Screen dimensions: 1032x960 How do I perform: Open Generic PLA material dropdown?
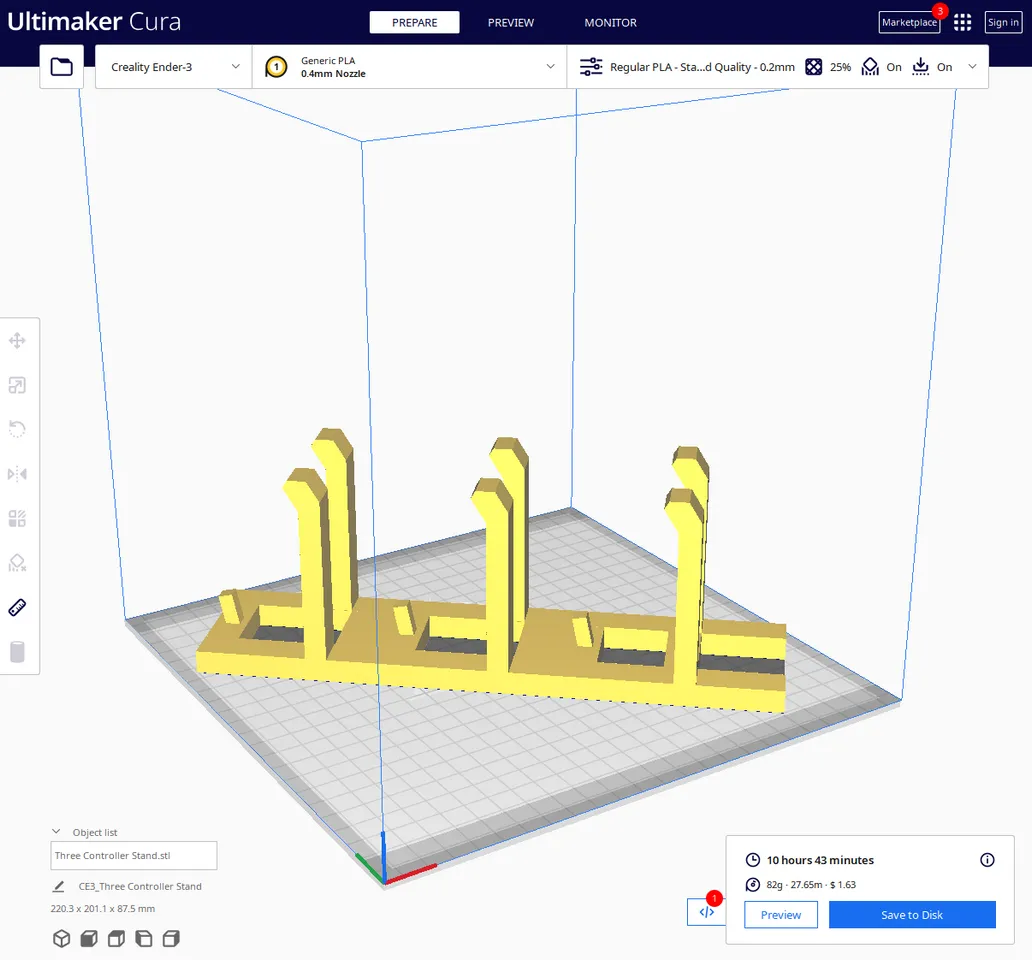point(409,66)
